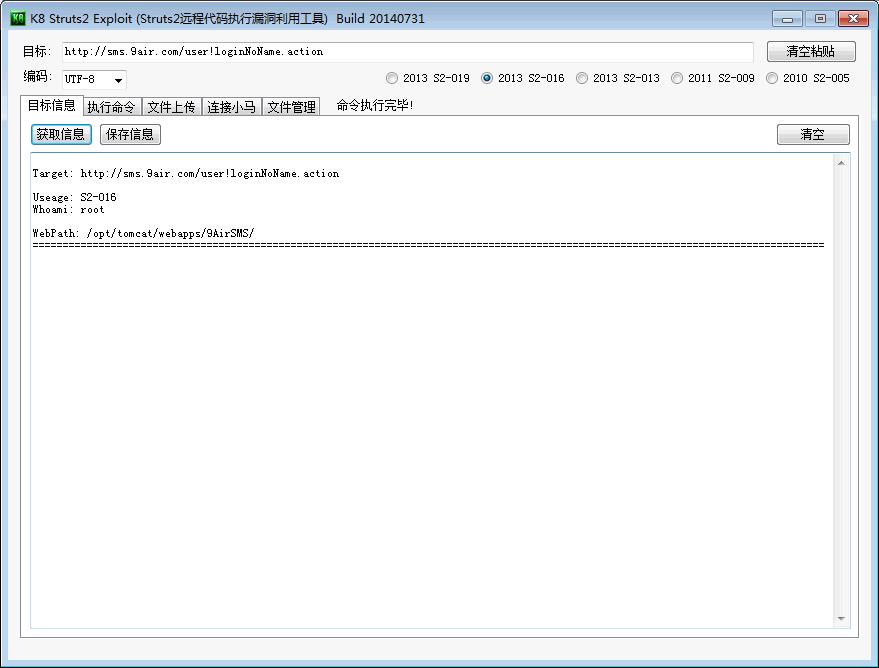
Task: Click the 'WebPath: /opt/tomcat/webapps/9AirSMS/' line
Action: pyautogui.click(x=144, y=233)
